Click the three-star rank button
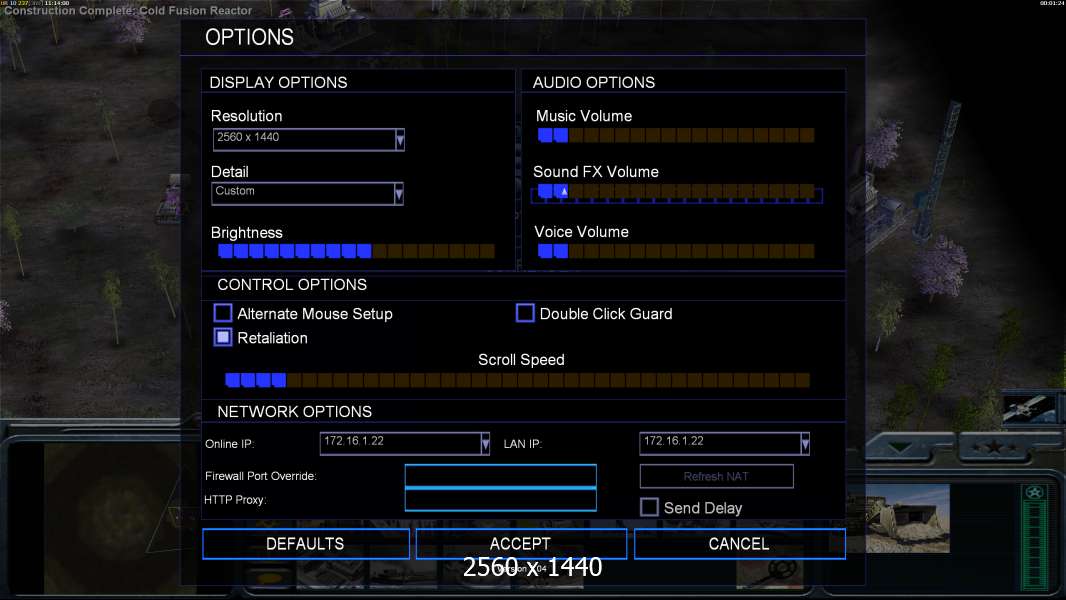The width and height of the screenshot is (1066, 600). click(995, 447)
